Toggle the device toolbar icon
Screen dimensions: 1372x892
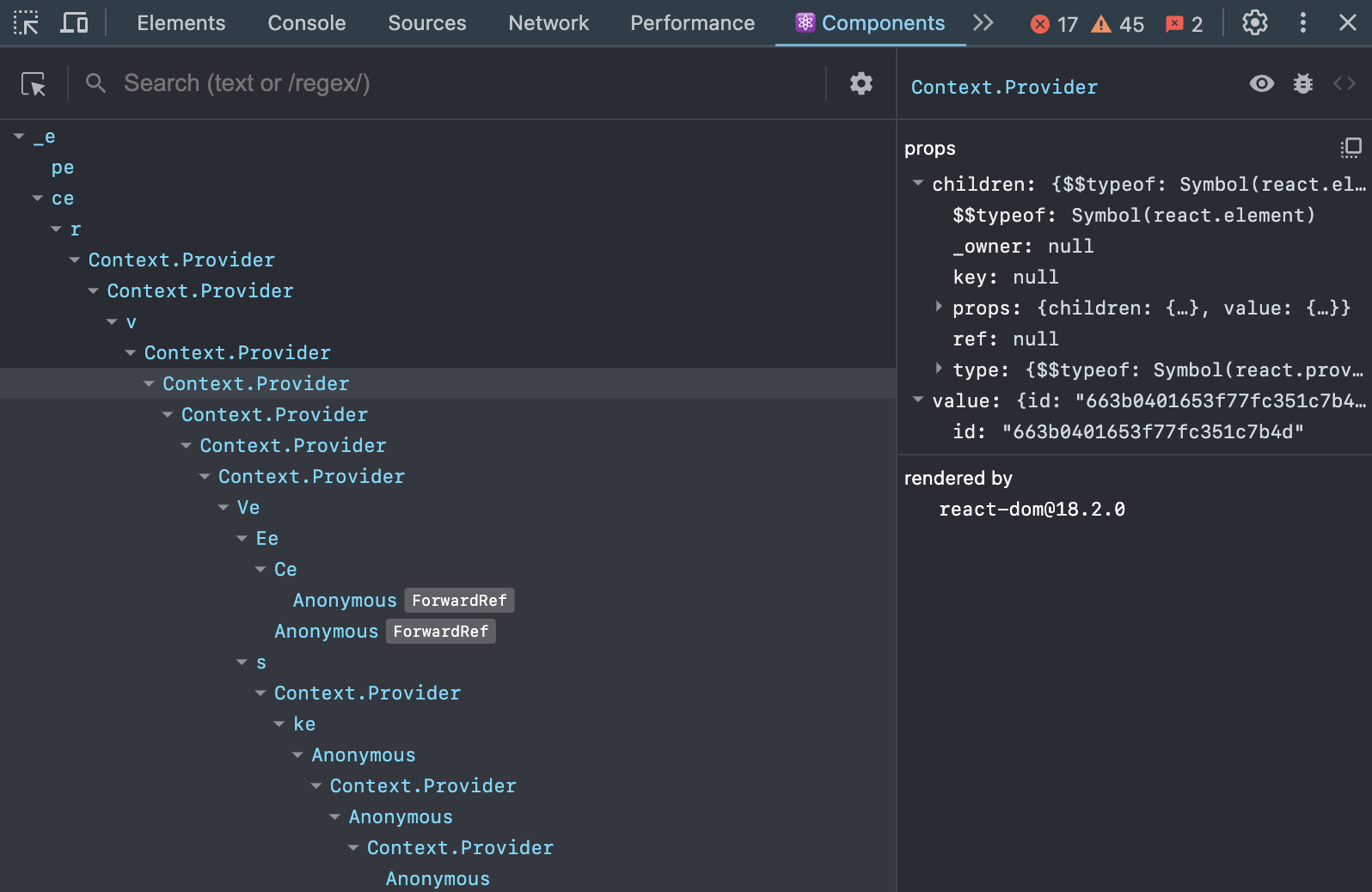tap(74, 22)
